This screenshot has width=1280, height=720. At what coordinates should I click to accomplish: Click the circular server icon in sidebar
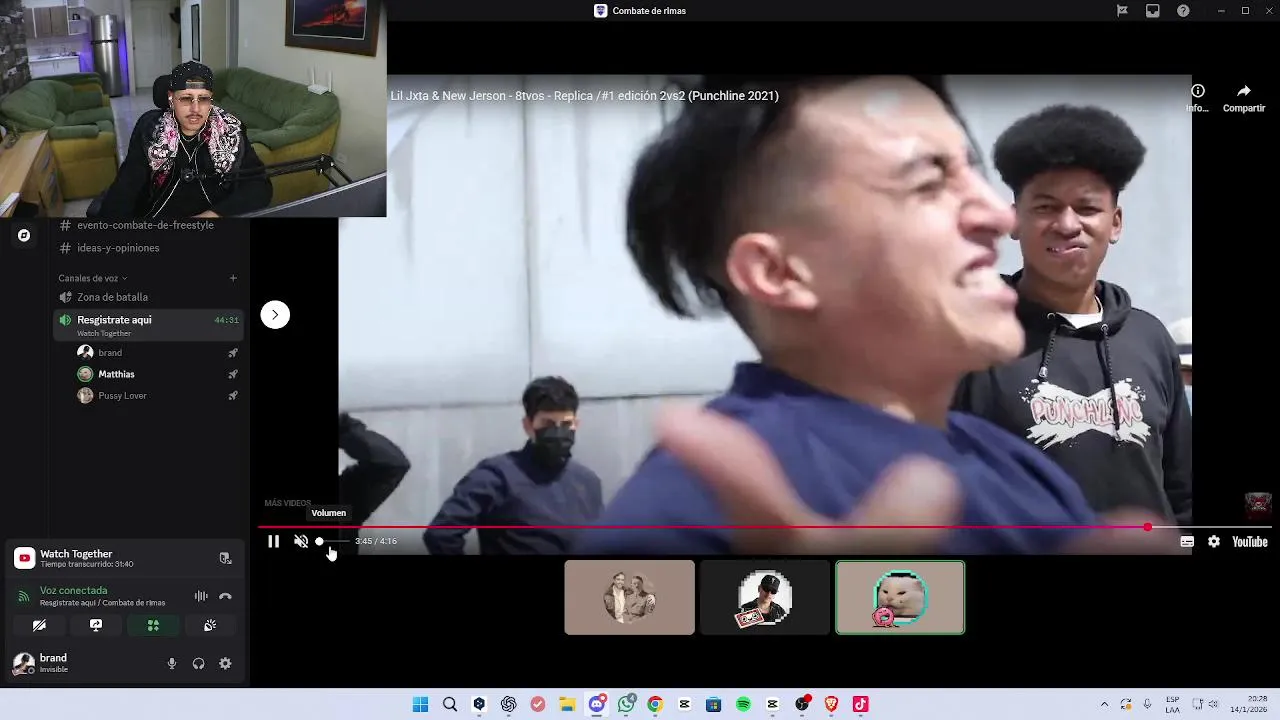[24, 235]
